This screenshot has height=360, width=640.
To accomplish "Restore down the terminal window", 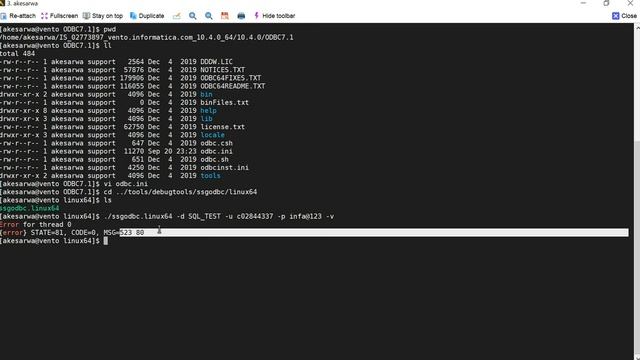I will tap(606, 3).
